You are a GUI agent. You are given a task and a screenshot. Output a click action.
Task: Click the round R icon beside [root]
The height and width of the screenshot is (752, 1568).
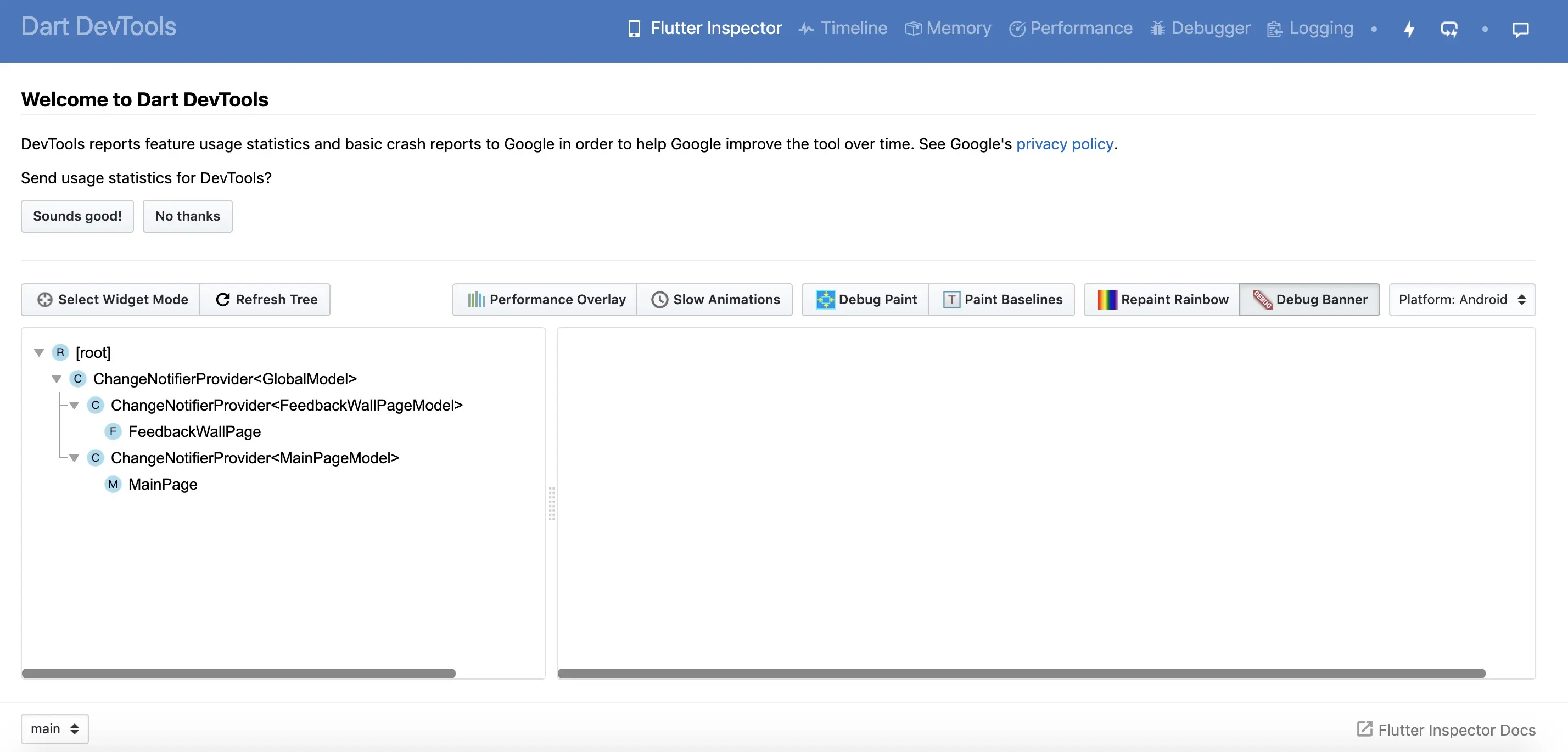[60, 352]
